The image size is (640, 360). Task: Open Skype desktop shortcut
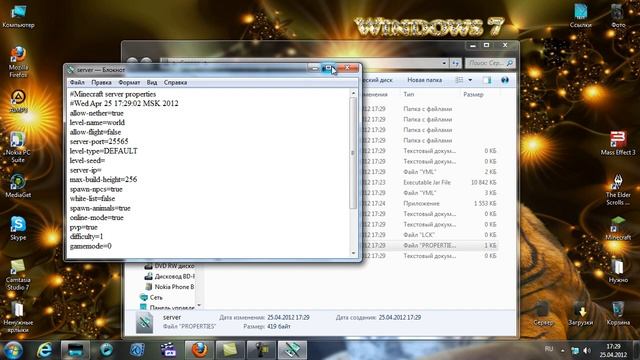click(x=18, y=228)
